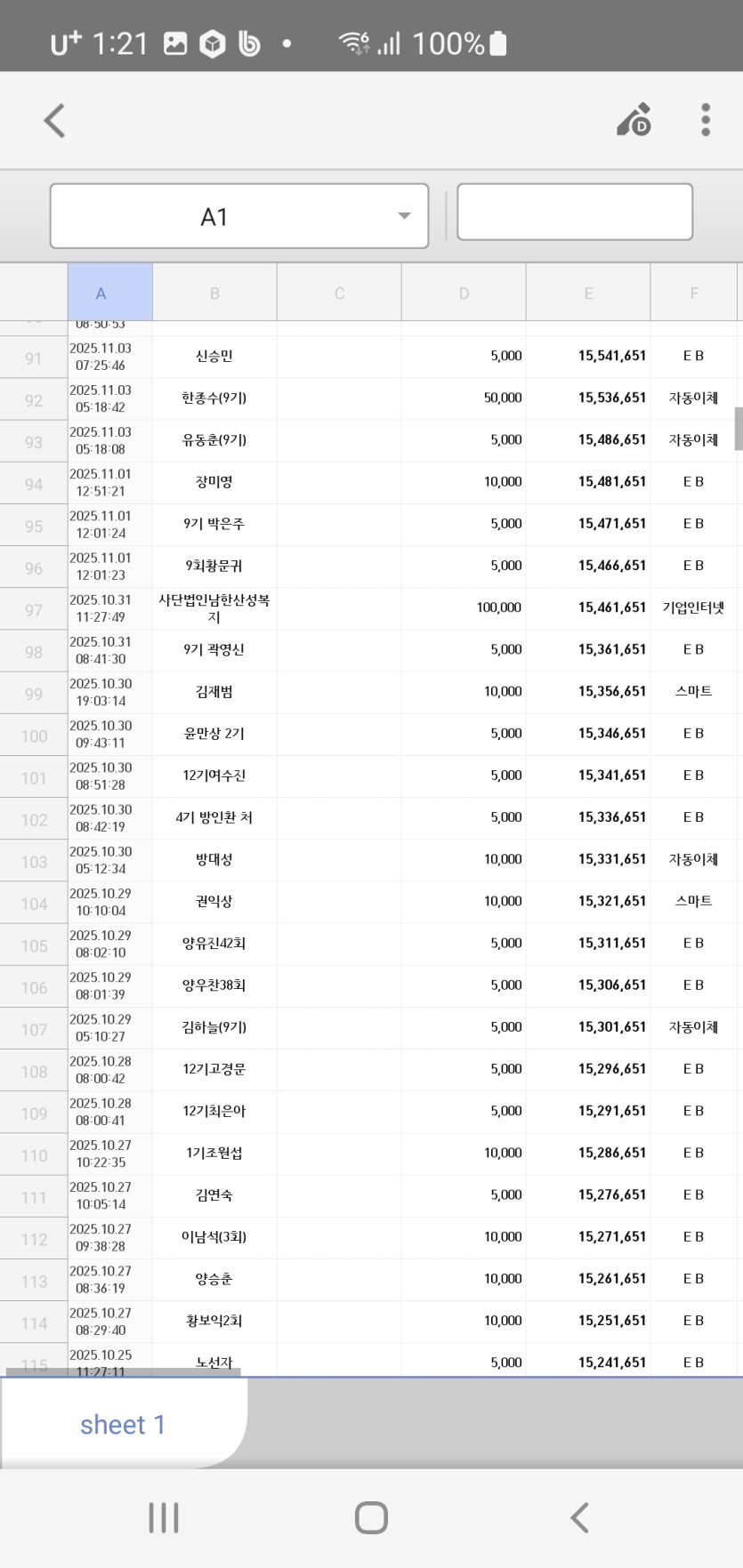The image size is (743, 1568).
Task: Open the edit mode pencil icon
Action: click(634, 120)
